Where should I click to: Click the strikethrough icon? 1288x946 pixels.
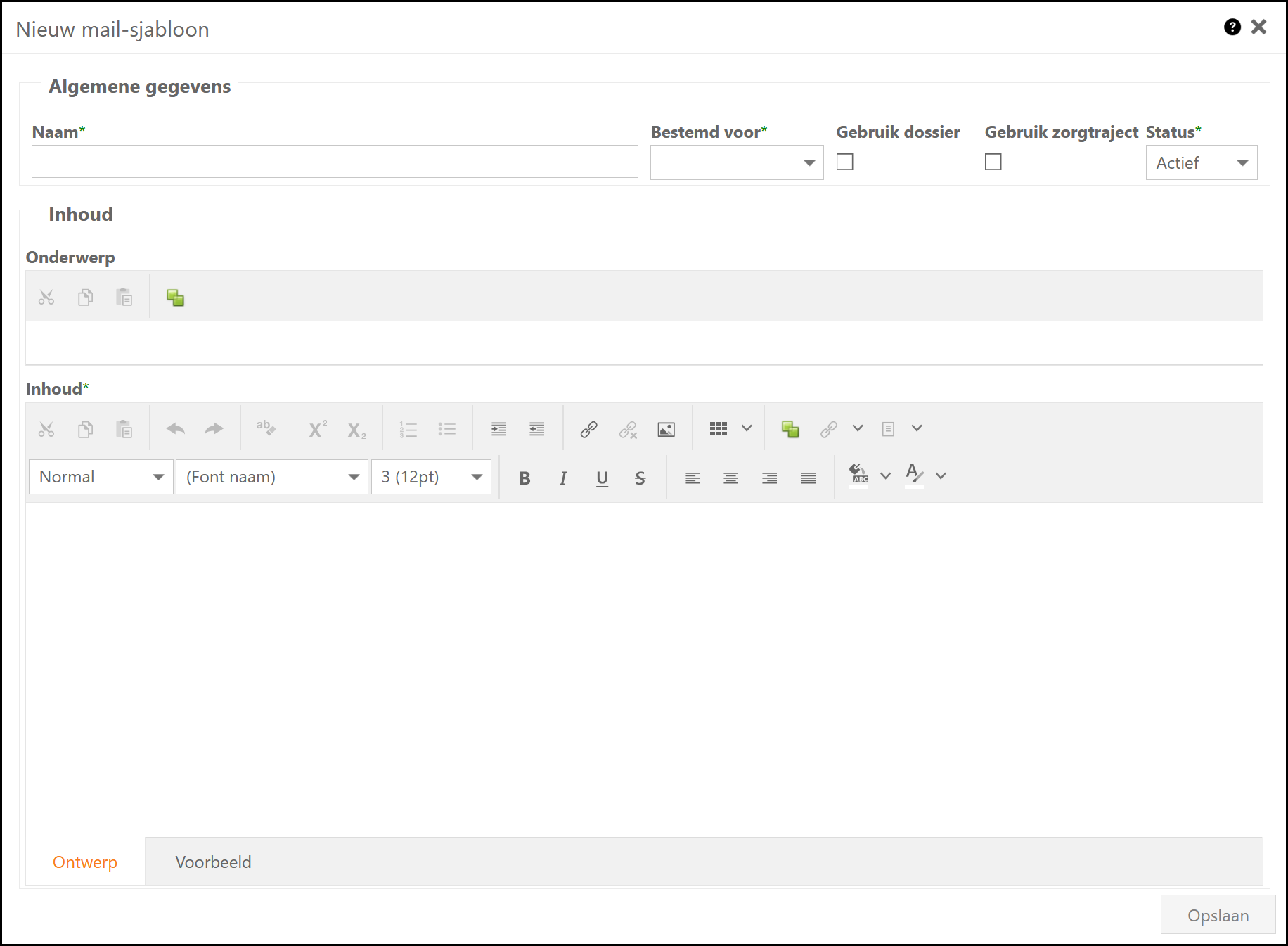click(x=640, y=478)
